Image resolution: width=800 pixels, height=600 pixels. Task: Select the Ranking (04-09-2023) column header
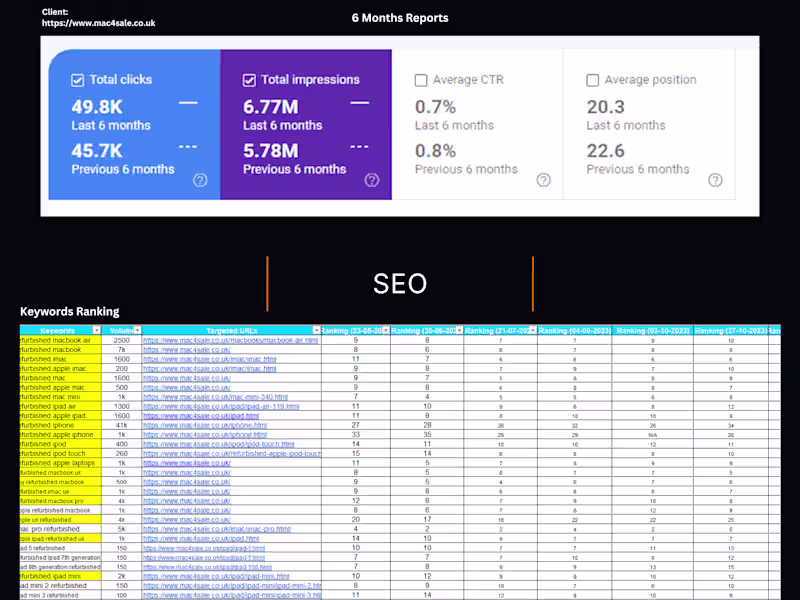pyautogui.click(x=574, y=331)
